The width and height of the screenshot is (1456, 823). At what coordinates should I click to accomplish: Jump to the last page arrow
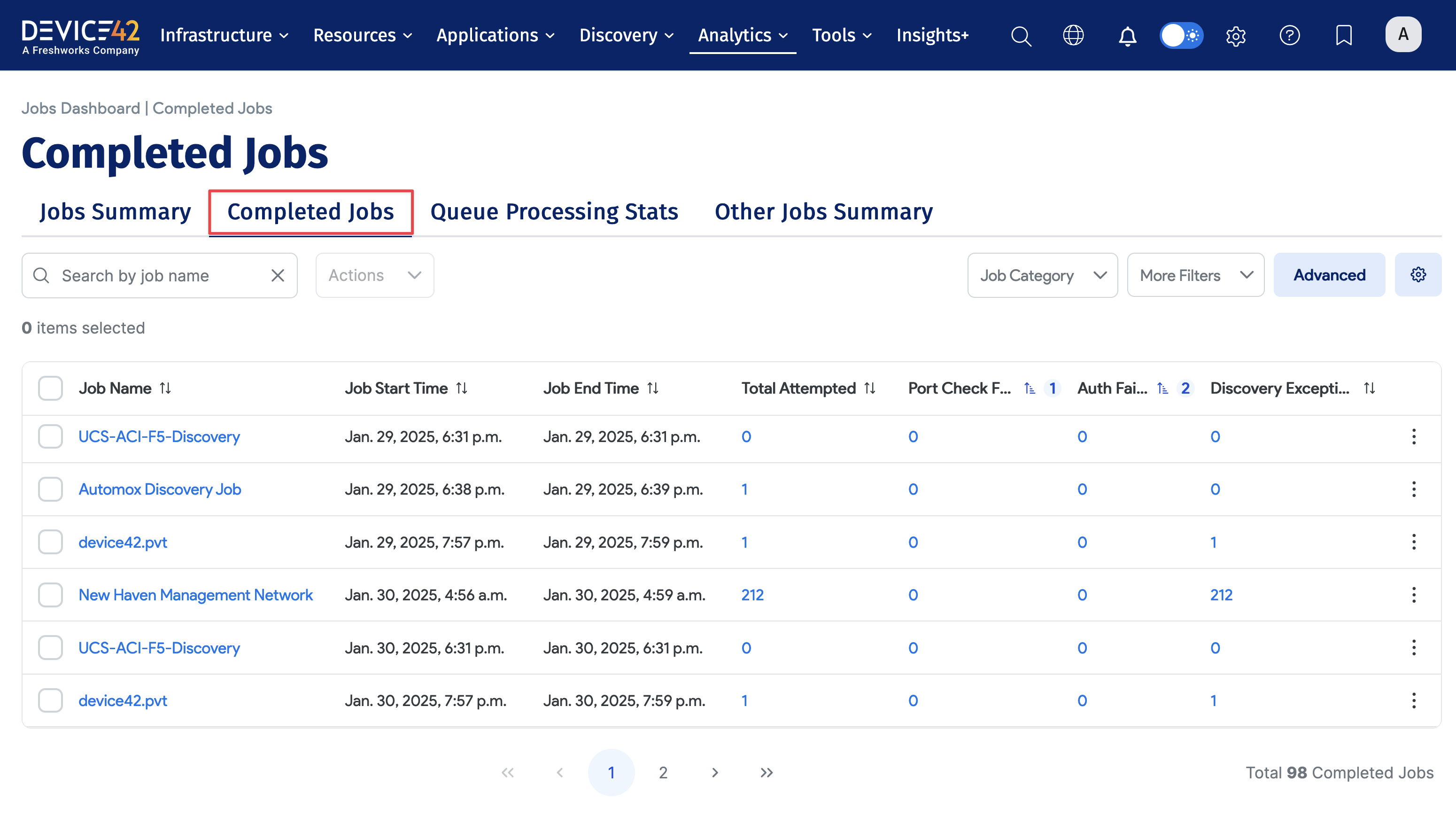767,773
